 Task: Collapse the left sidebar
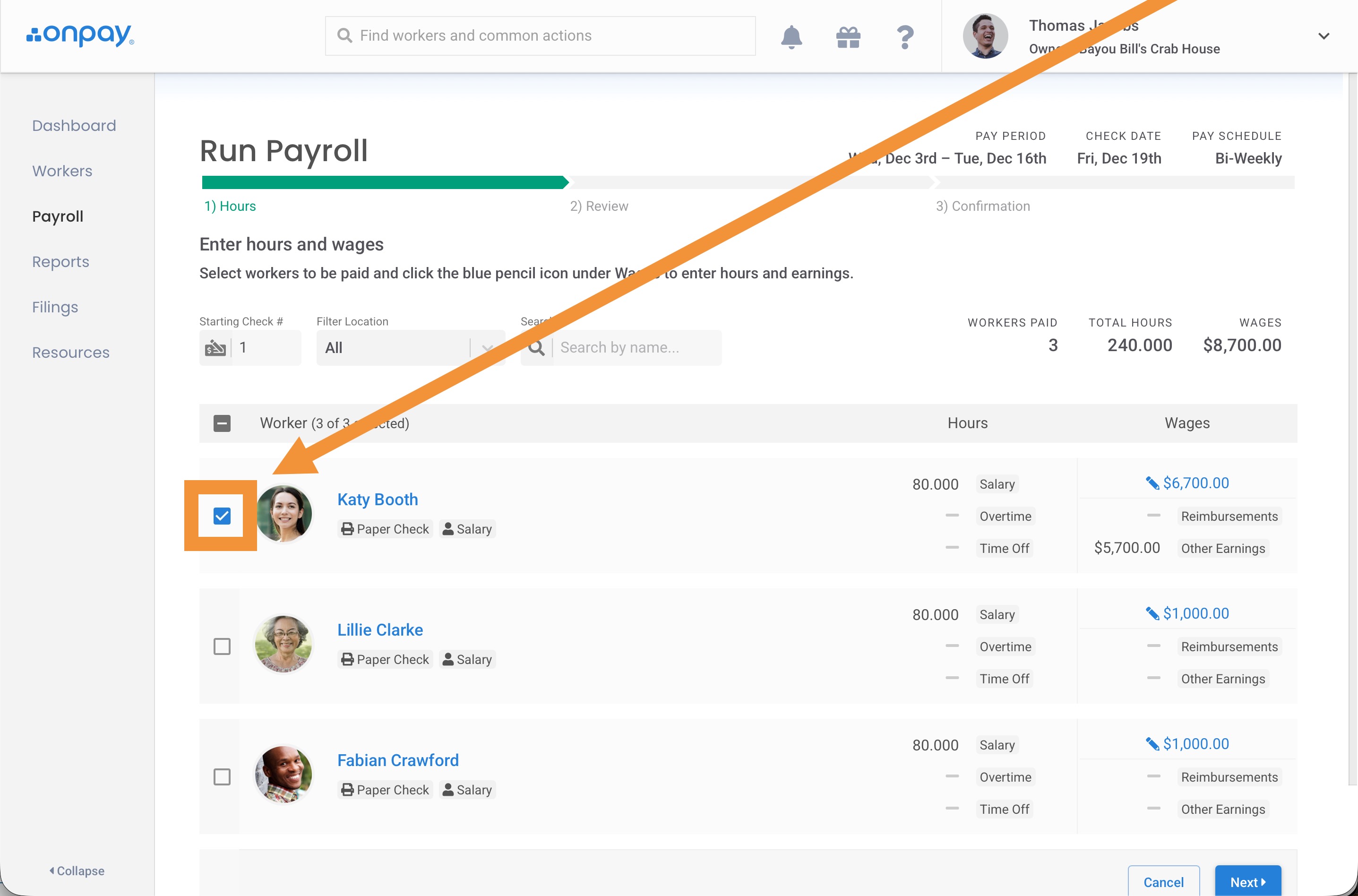pos(77,871)
